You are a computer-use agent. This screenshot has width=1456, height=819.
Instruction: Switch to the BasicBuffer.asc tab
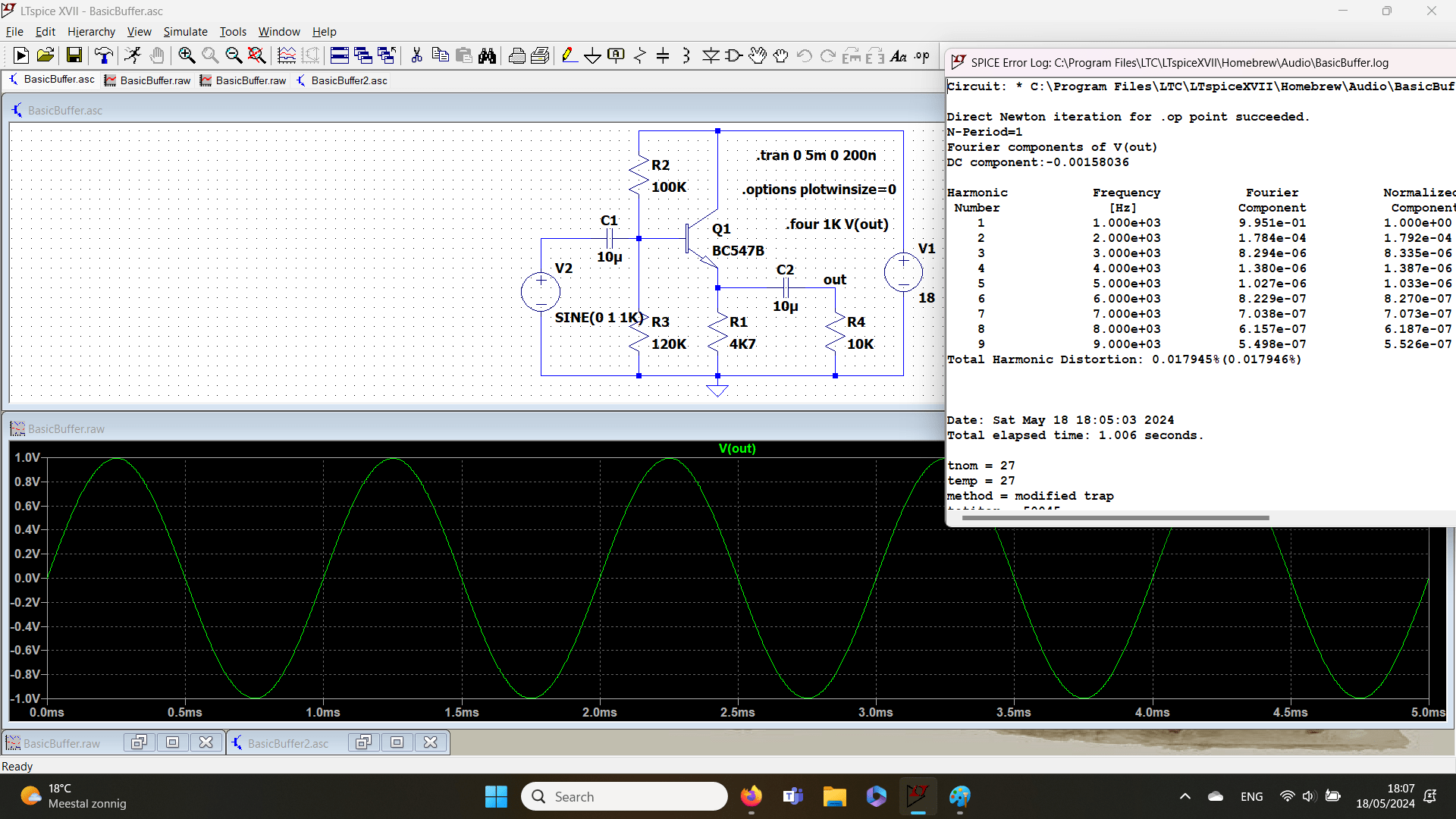[x=52, y=80]
